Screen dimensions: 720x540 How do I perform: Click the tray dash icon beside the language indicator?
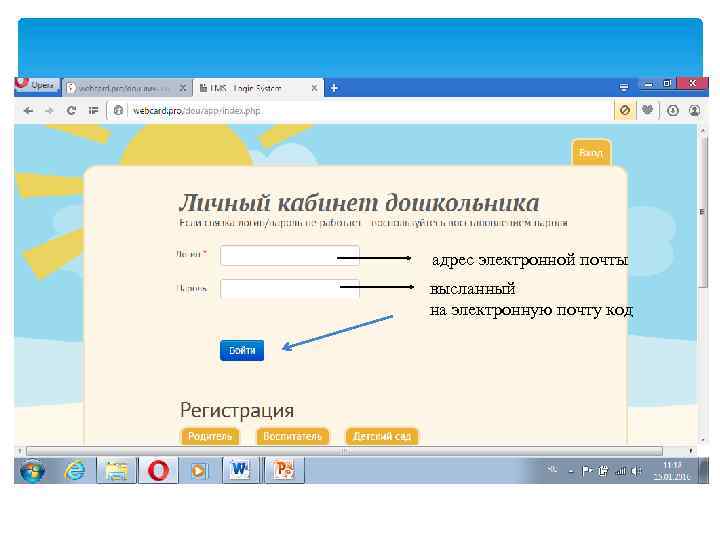571,471
